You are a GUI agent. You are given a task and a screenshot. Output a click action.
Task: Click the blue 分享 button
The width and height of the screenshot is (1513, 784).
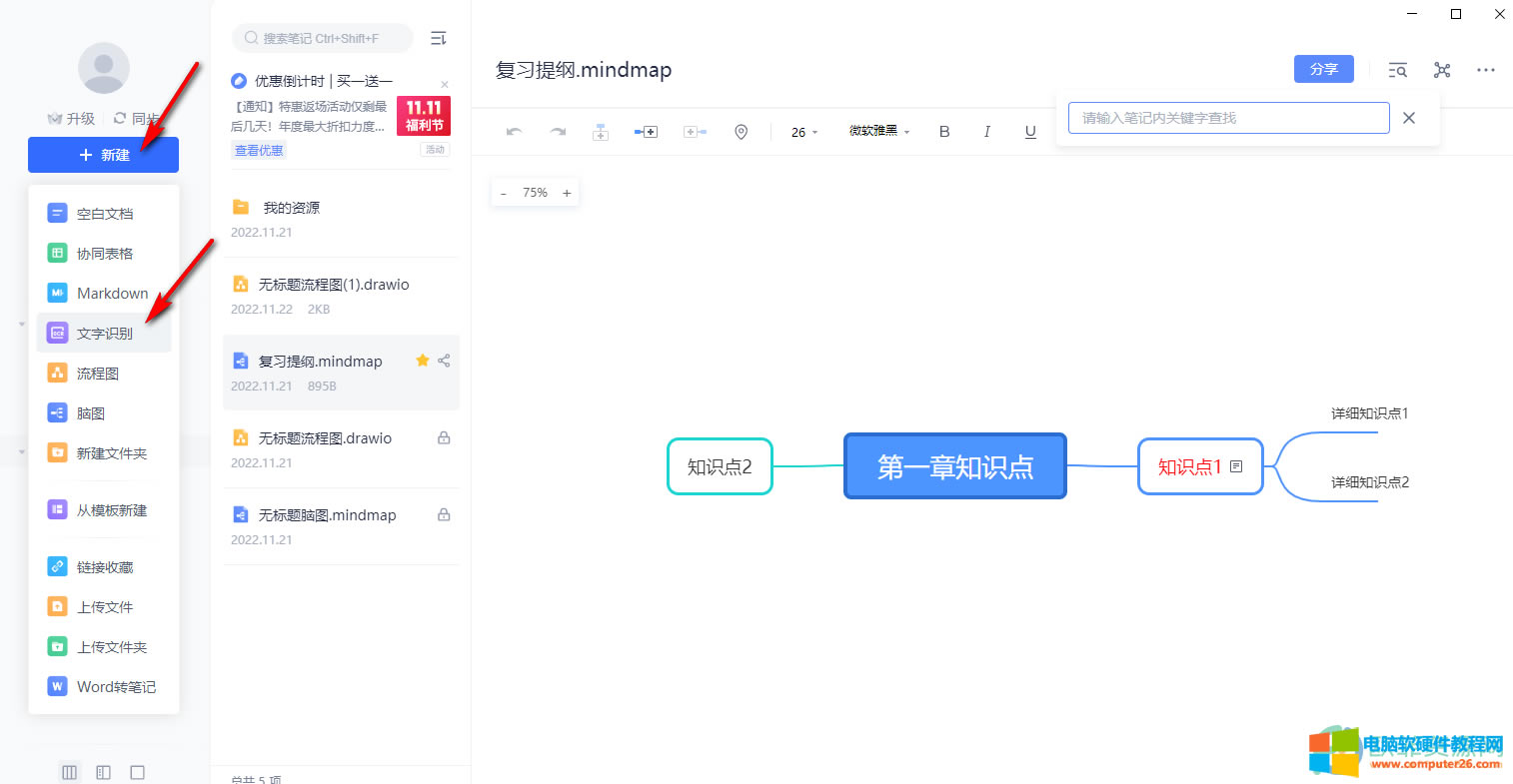[x=1323, y=69]
